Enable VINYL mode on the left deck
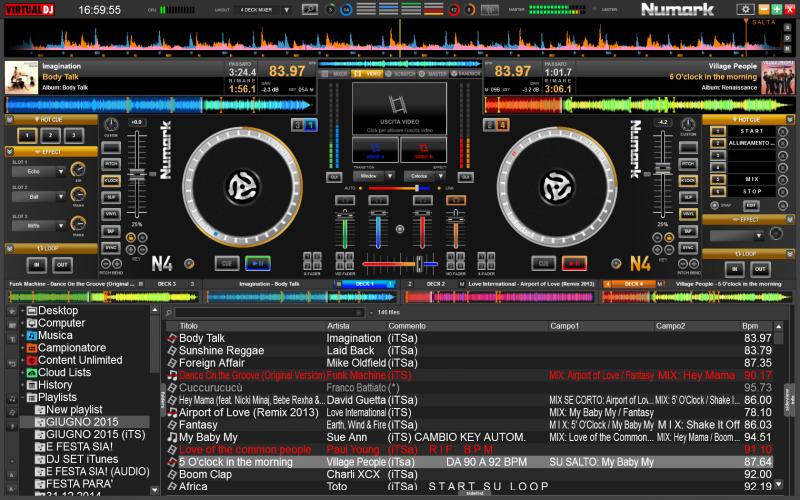Image resolution: width=800 pixels, height=500 pixels. (111, 214)
